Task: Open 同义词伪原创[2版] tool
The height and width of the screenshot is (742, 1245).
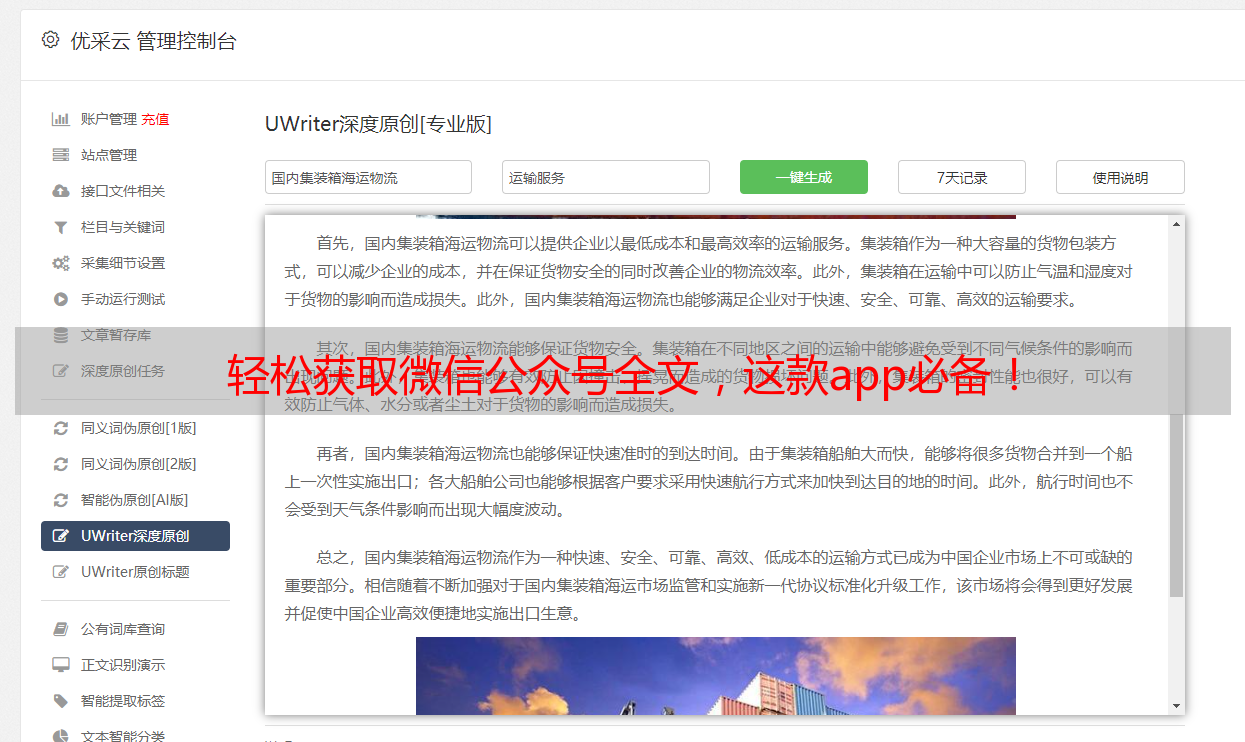Action: [139, 464]
